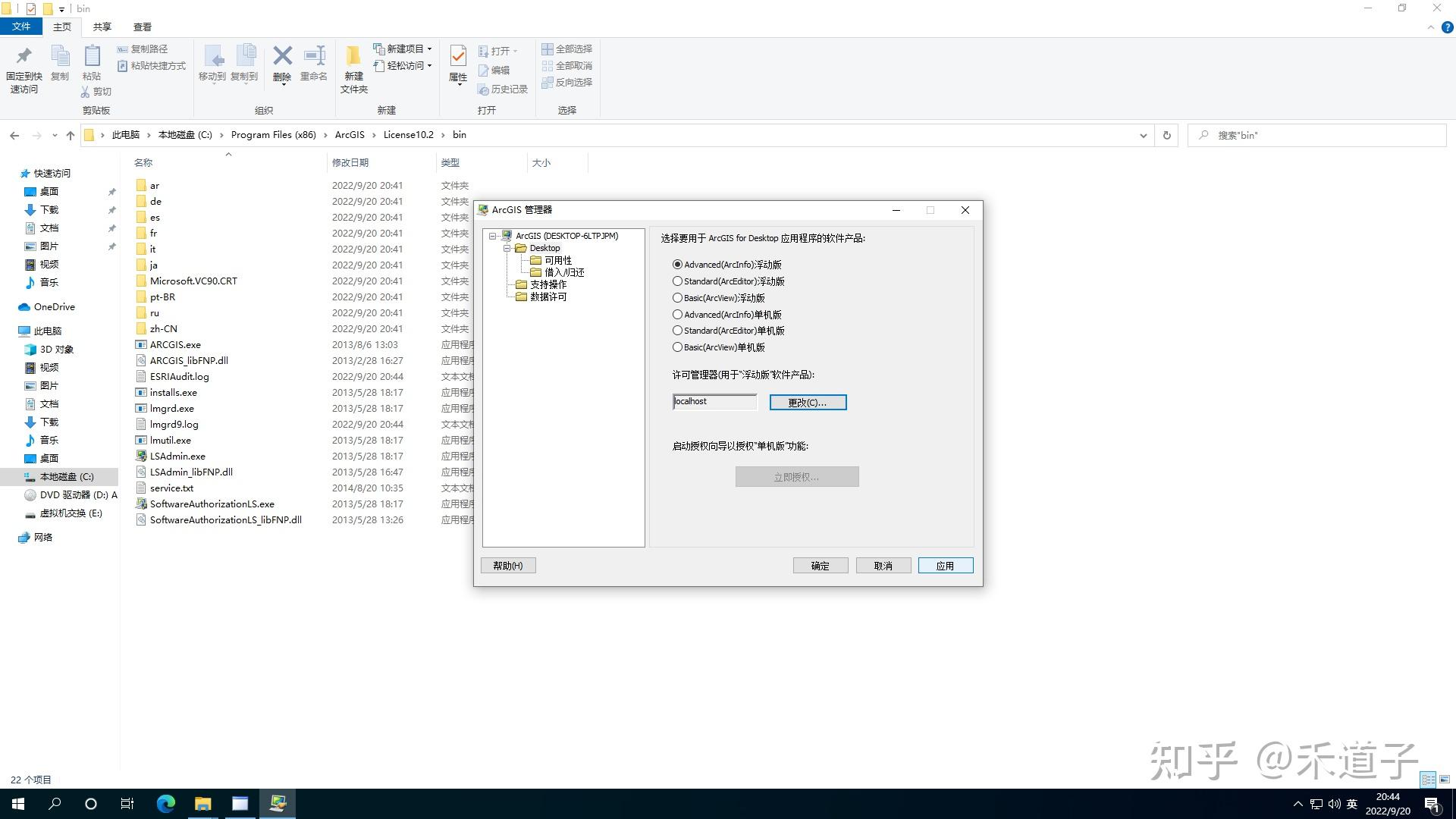Click the Up one level arrow
1456x819 pixels.
tap(71, 135)
